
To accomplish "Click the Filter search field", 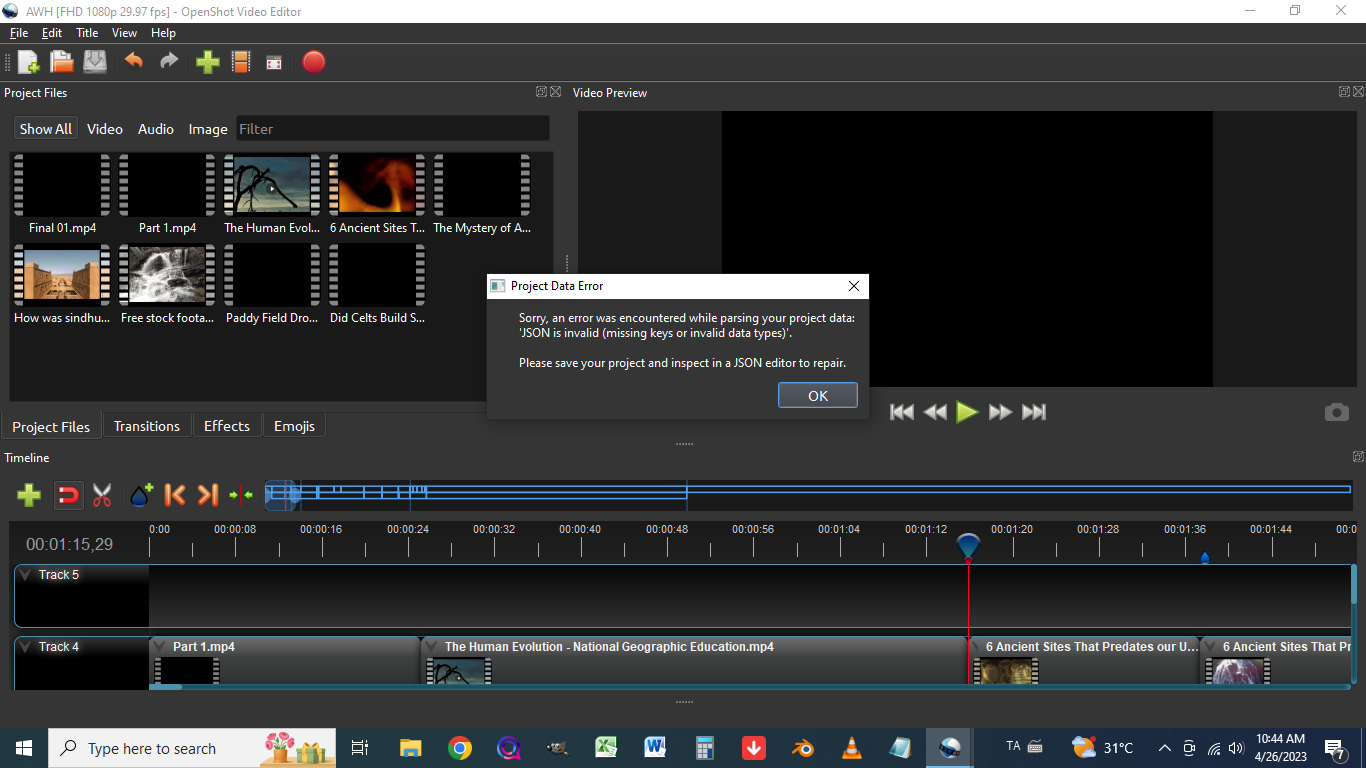I will point(390,128).
